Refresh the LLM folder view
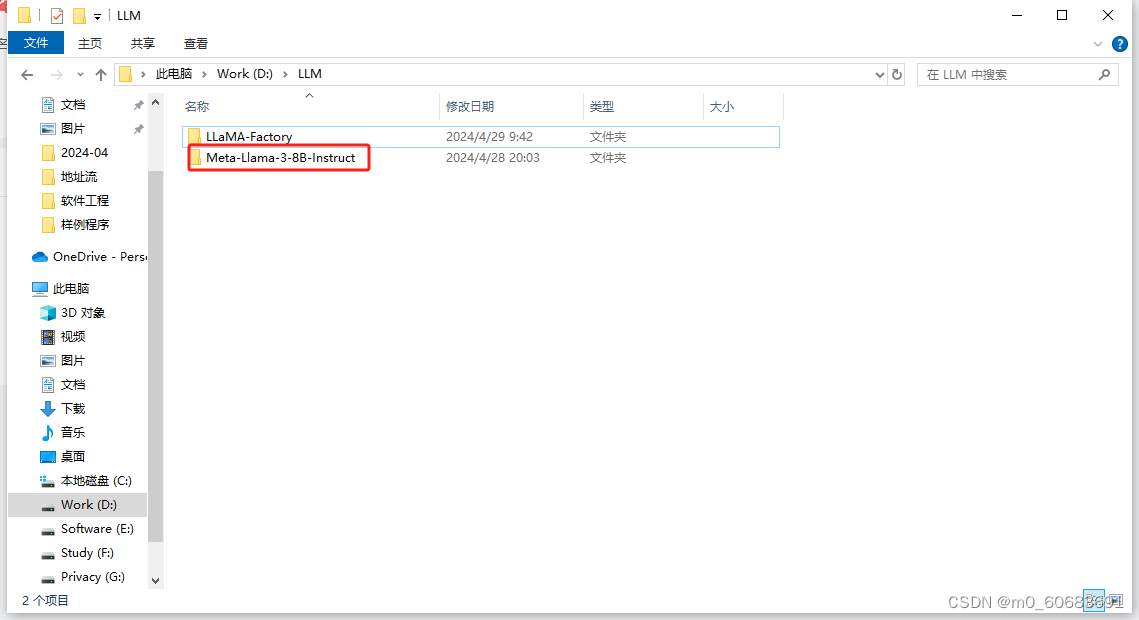This screenshot has height=620, width=1139. [897, 74]
